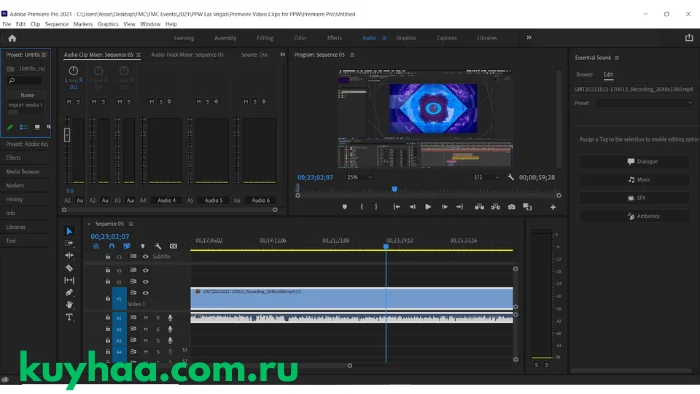
Task: Select the Razor tool
Action: click(69, 268)
